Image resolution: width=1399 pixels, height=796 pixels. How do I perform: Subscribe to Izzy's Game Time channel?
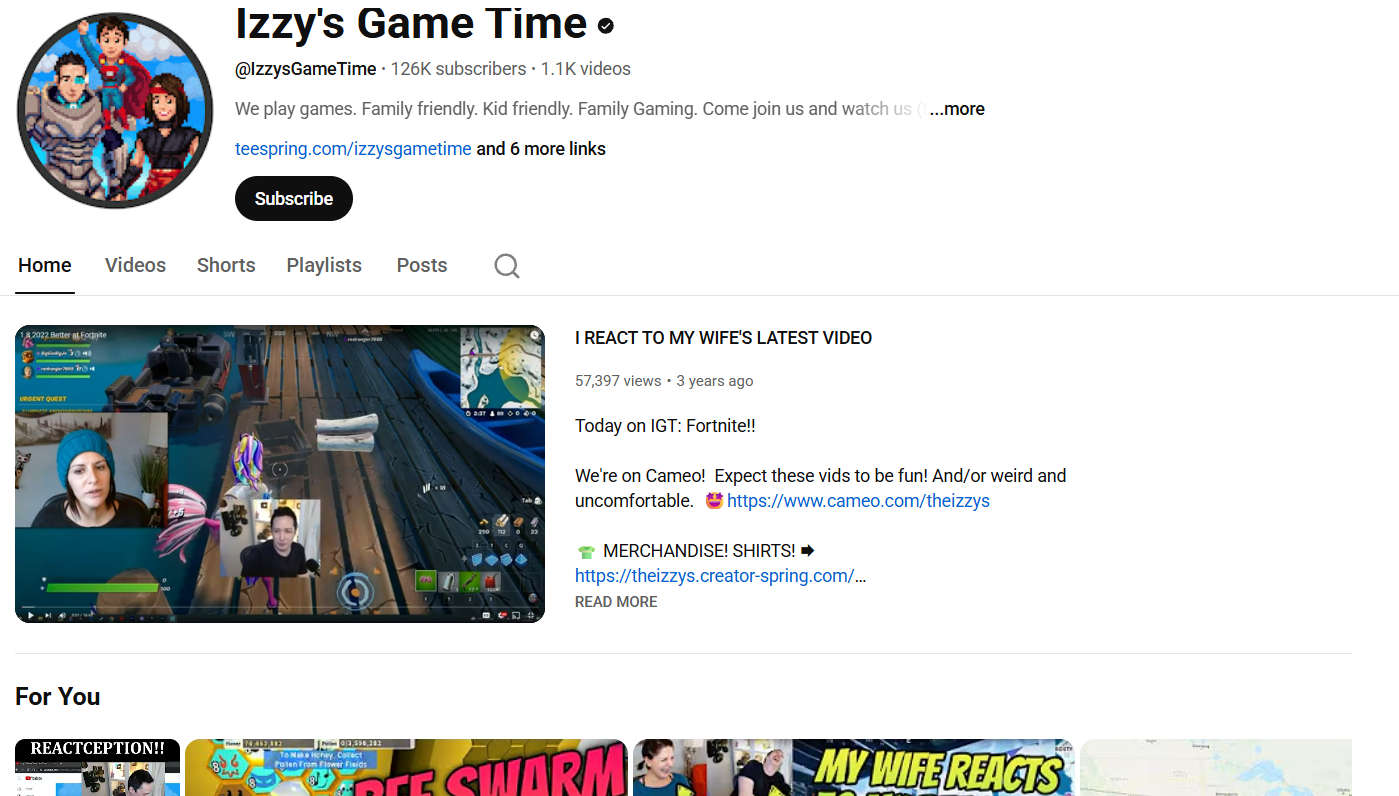294,198
